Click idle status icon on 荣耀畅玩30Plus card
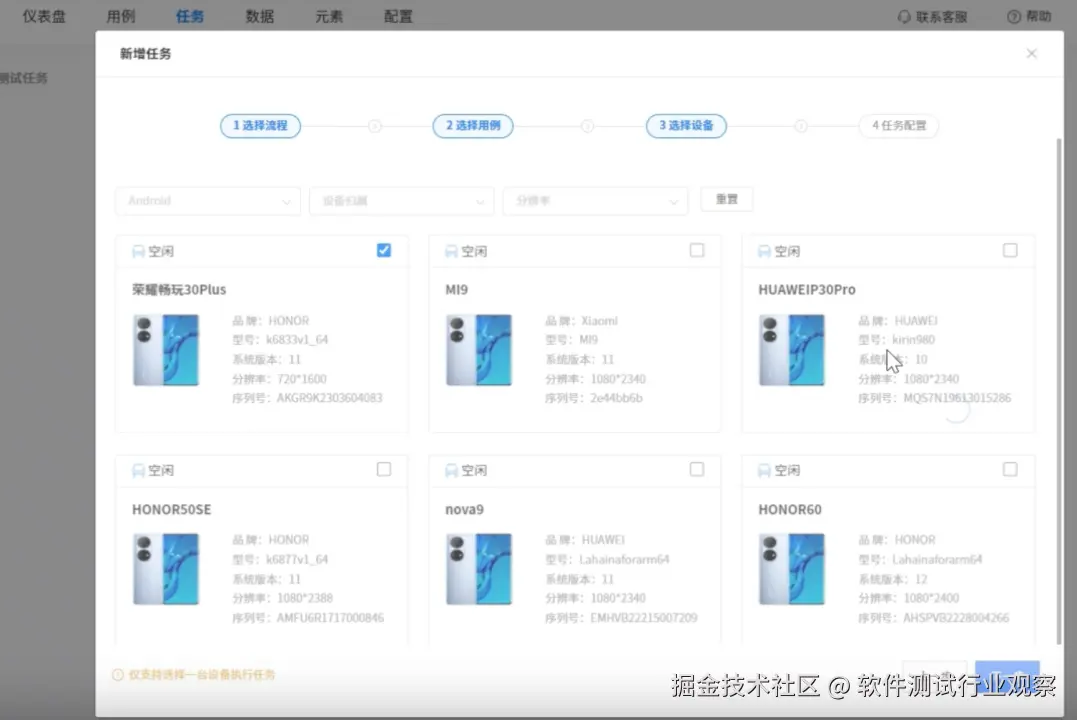This screenshot has width=1077, height=720. 138,251
